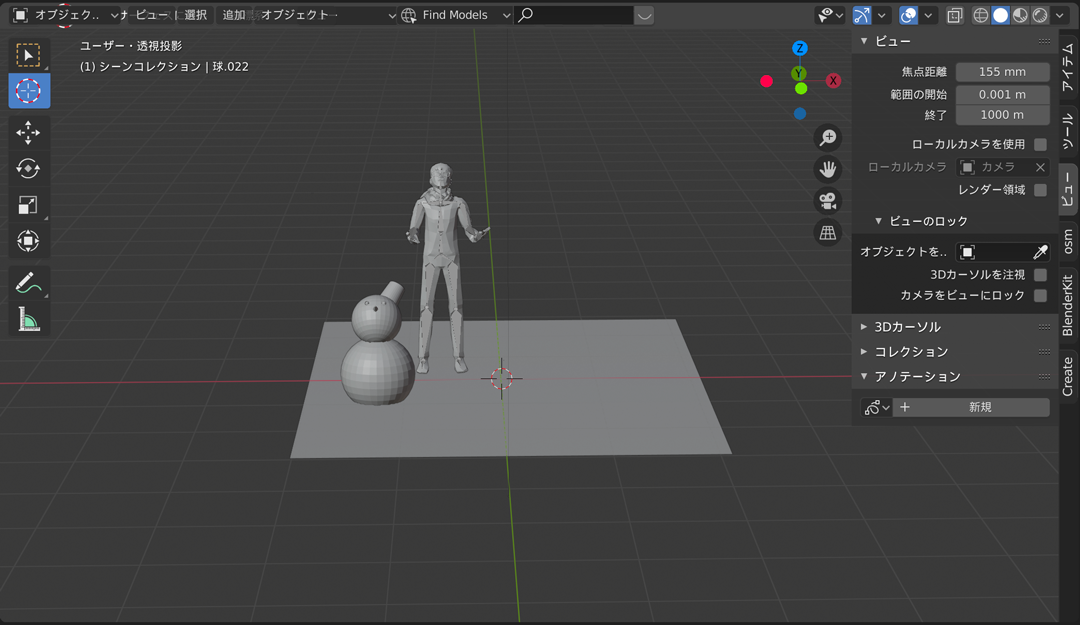The image size is (1080, 625).
Task: Enable カメラをビューにロック
Action: pyautogui.click(x=1040, y=296)
